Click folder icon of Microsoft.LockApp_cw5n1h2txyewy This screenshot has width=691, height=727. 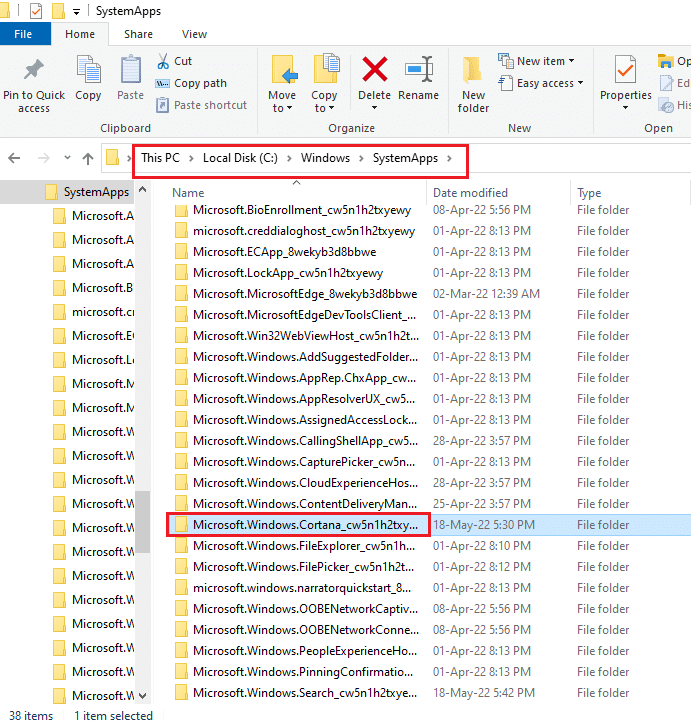coord(181,273)
